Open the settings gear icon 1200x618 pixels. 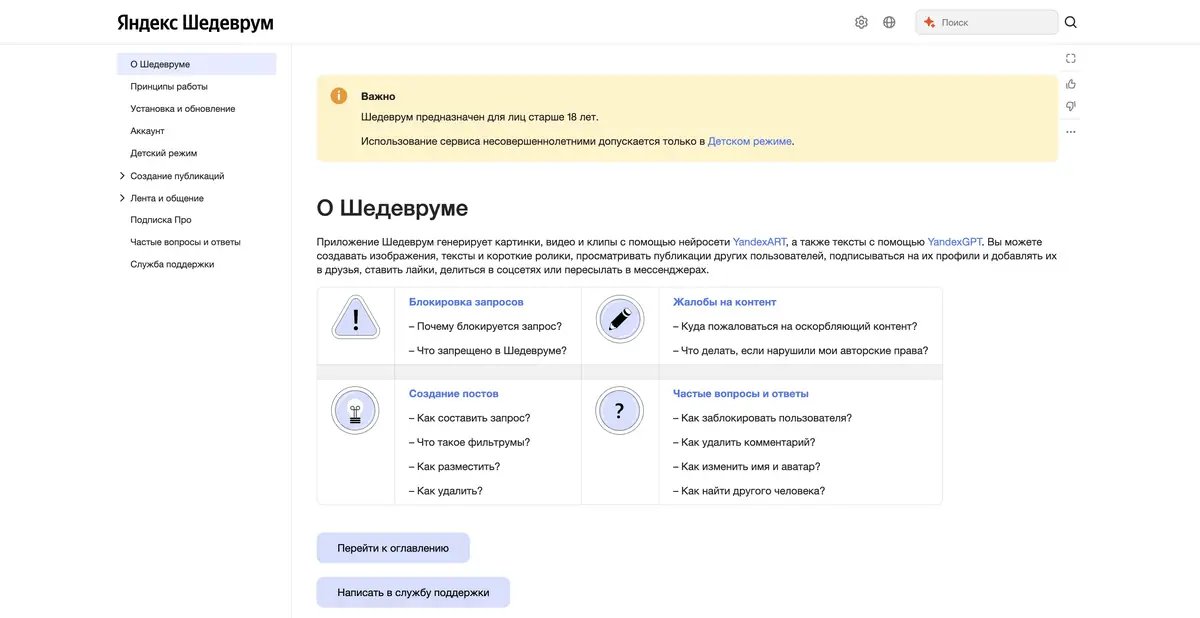(x=861, y=22)
